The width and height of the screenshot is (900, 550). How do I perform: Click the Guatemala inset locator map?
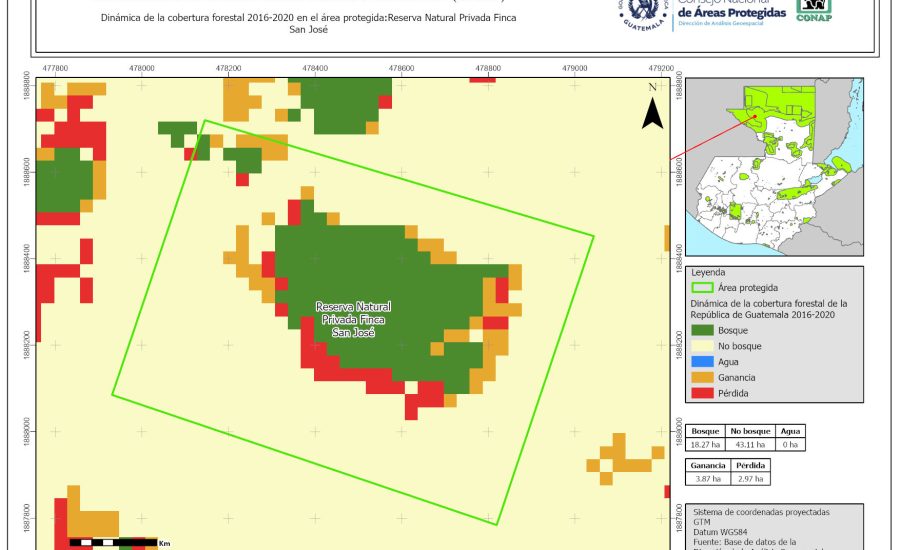point(775,169)
